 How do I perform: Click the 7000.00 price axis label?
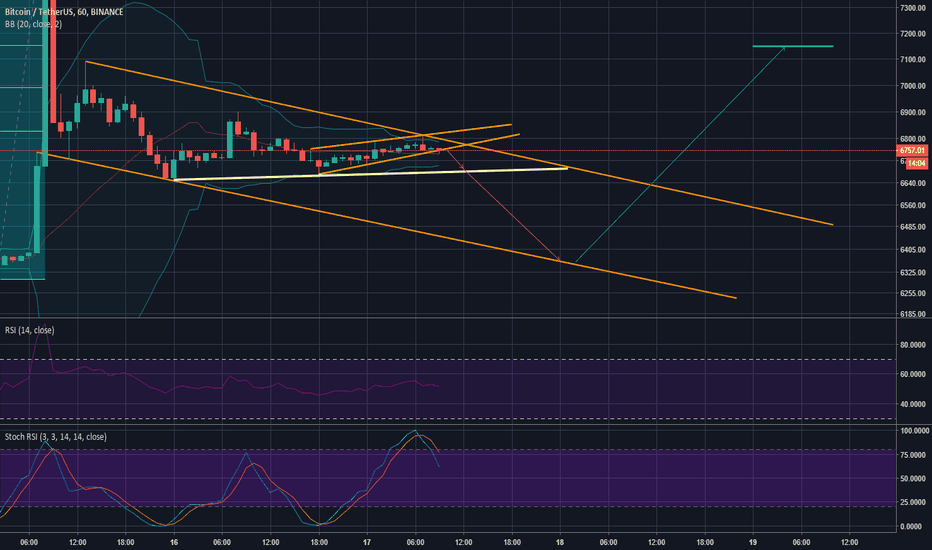(912, 86)
